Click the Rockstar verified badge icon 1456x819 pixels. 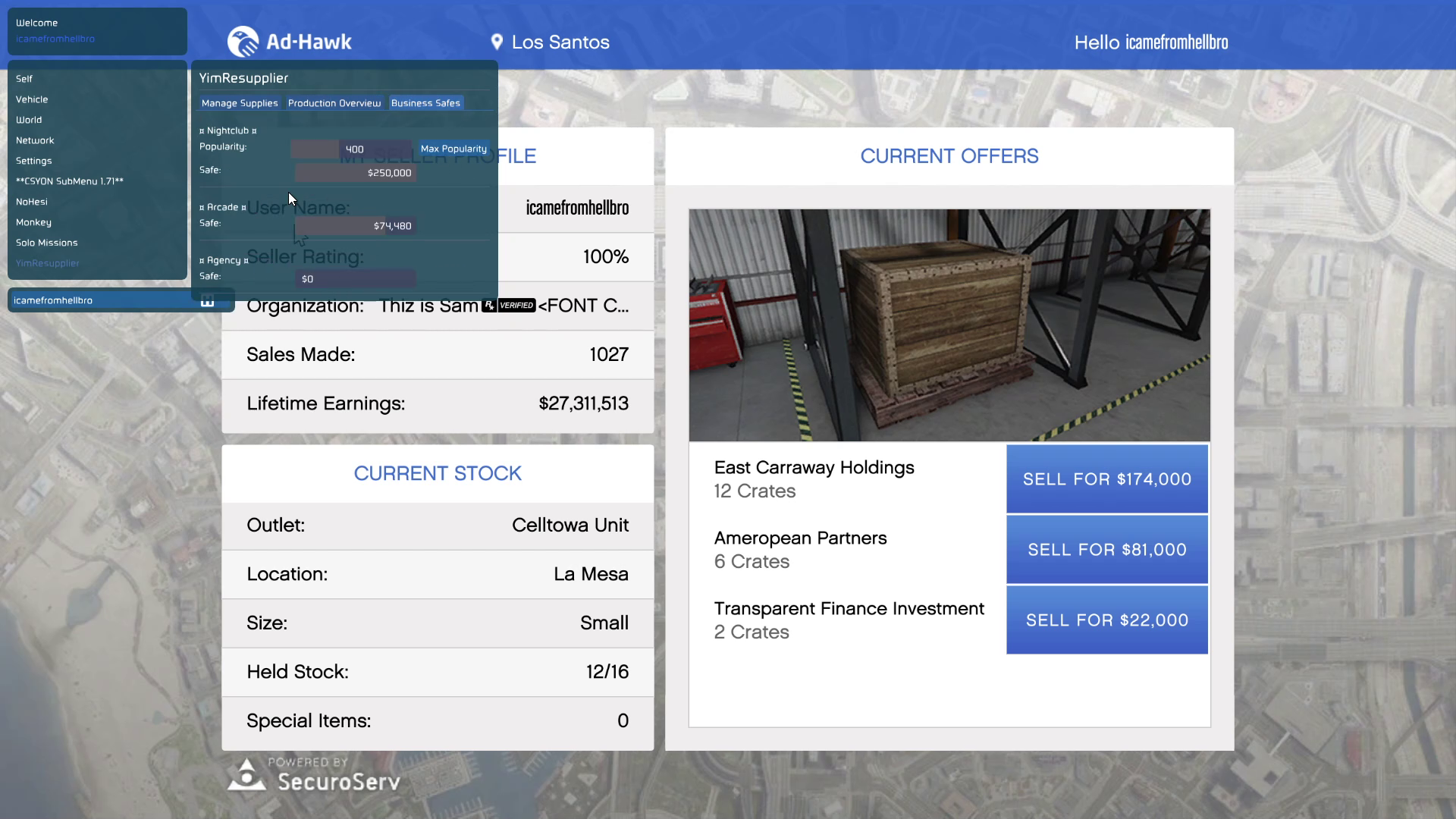click(509, 306)
